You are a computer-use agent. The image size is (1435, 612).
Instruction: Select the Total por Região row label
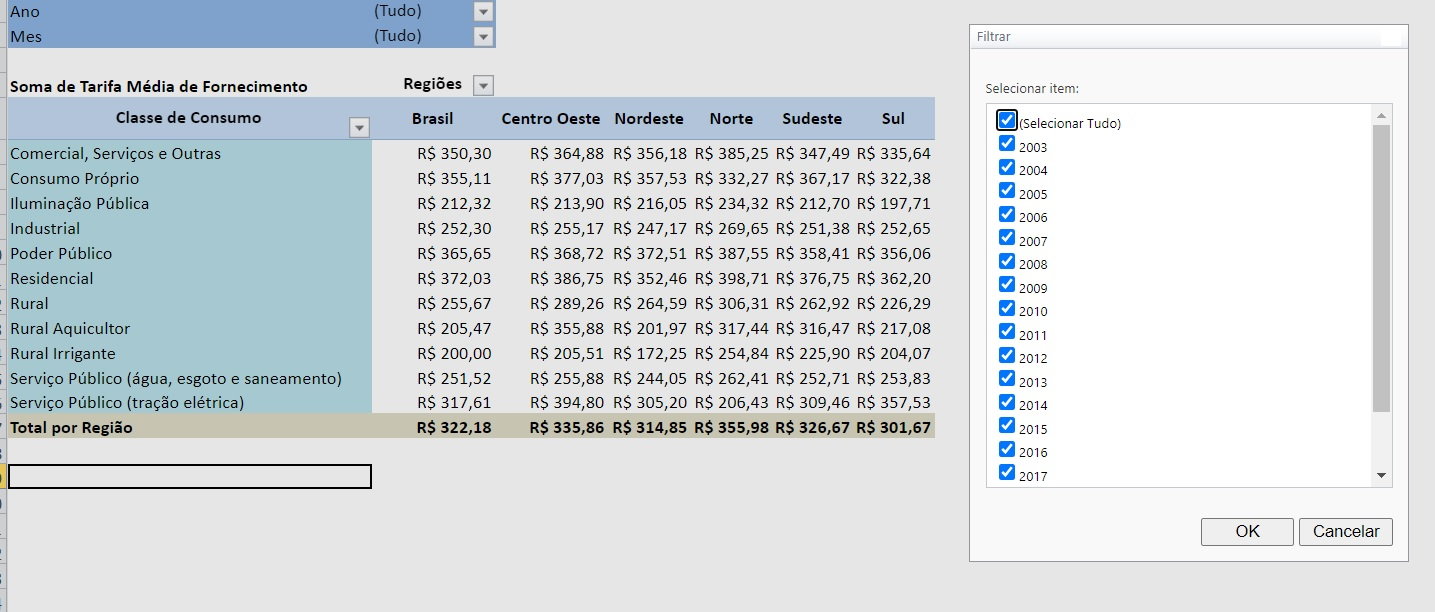[71, 428]
